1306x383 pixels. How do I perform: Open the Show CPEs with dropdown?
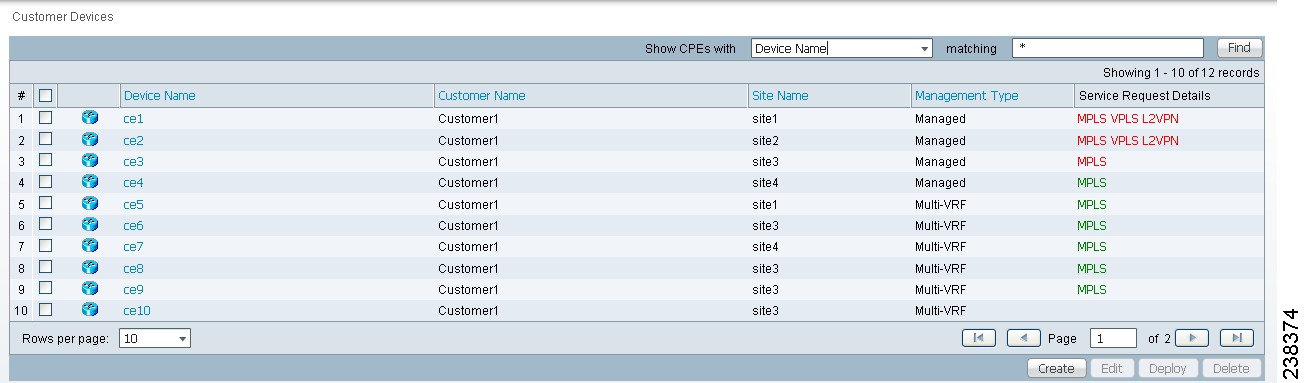point(842,48)
